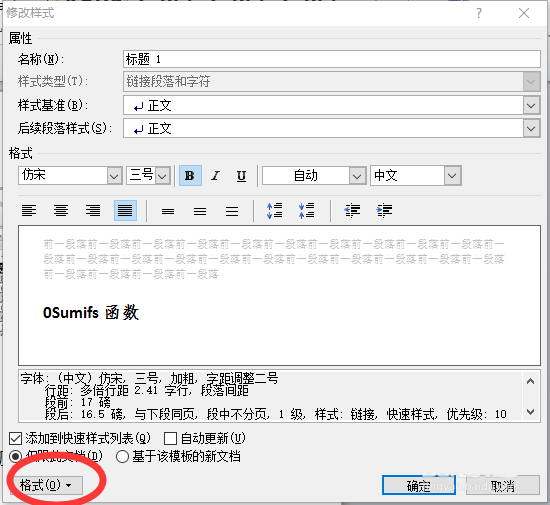Increase indent icon
This screenshot has width=550, height=505.
click(x=384, y=211)
